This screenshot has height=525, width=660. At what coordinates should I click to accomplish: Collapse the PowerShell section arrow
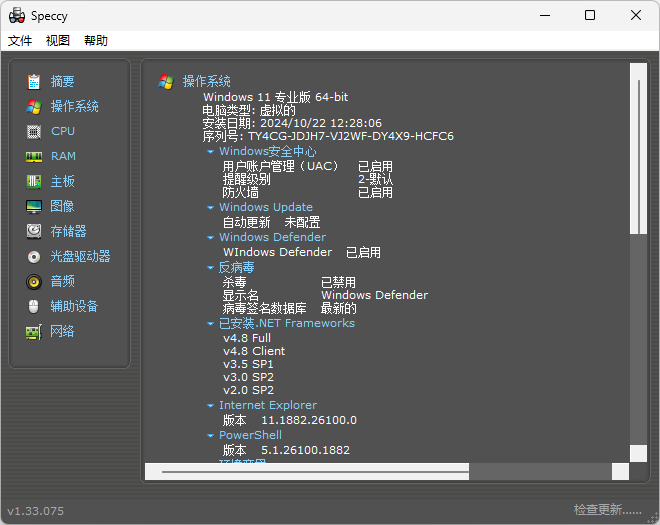point(210,436)
